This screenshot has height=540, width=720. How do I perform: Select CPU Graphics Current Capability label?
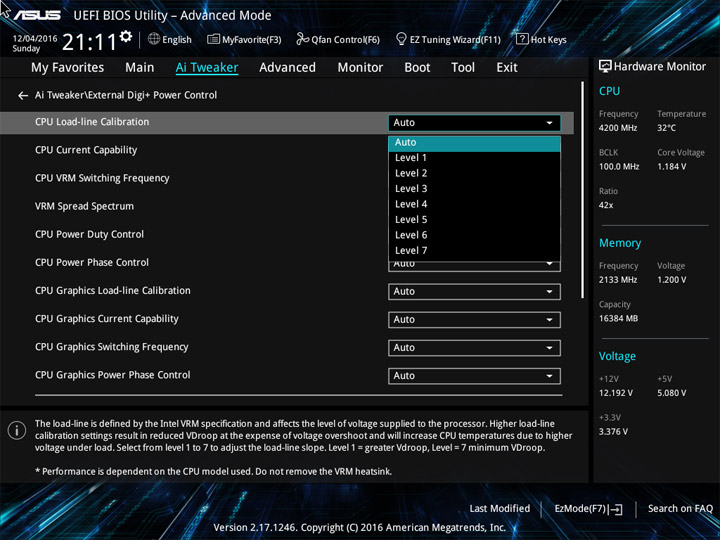point(107,319)
